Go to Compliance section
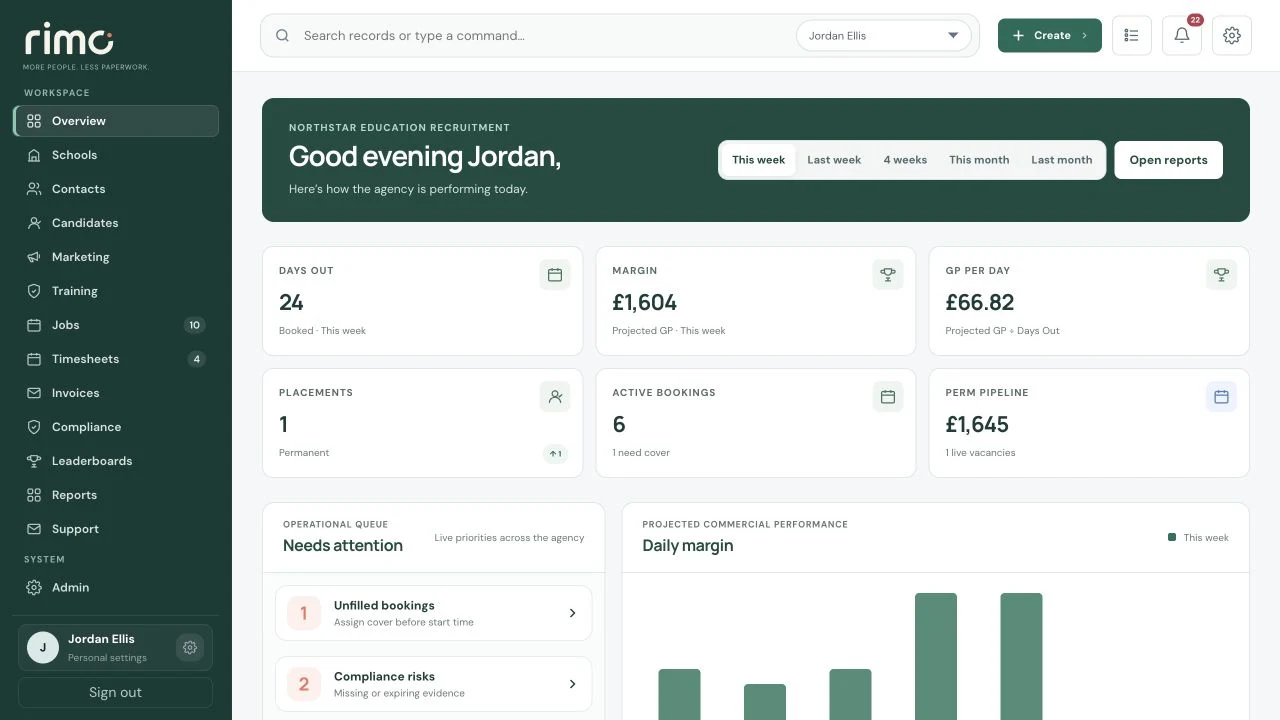The width and height of the screenshot is (1280, 720). (x=116, y=427)
